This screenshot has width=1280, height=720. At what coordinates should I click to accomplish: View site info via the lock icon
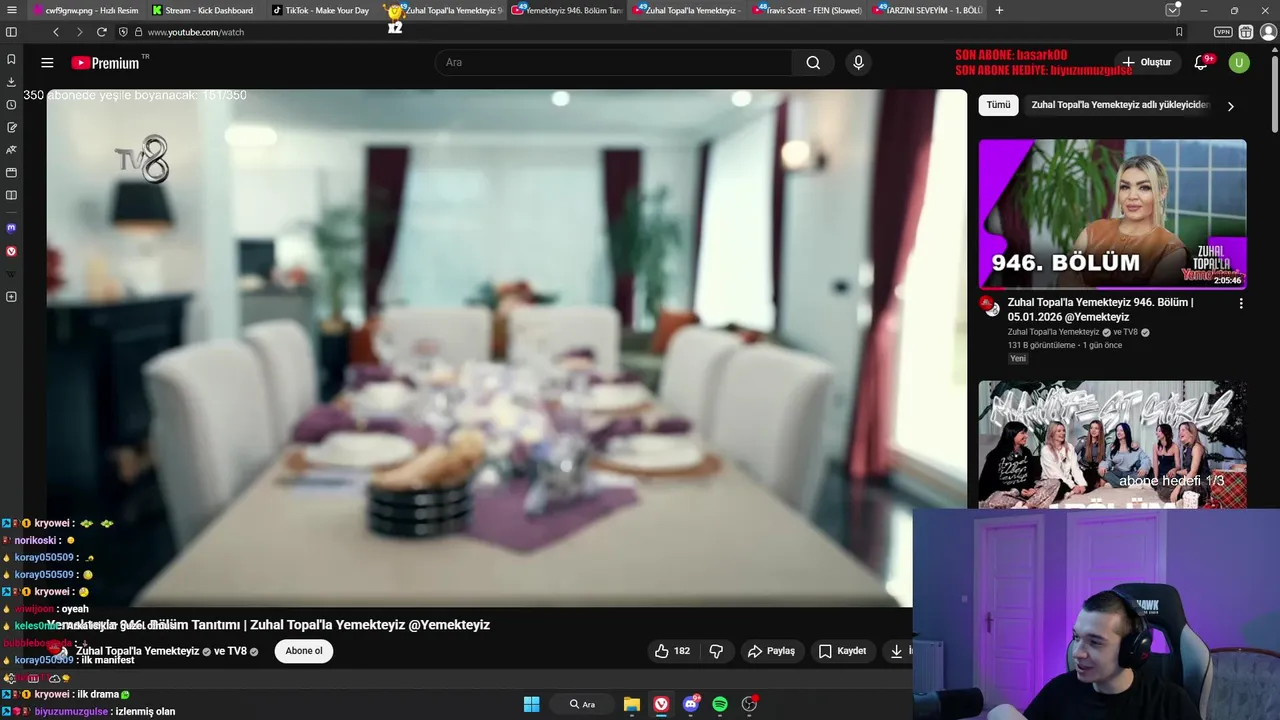(x=138, y=32)
